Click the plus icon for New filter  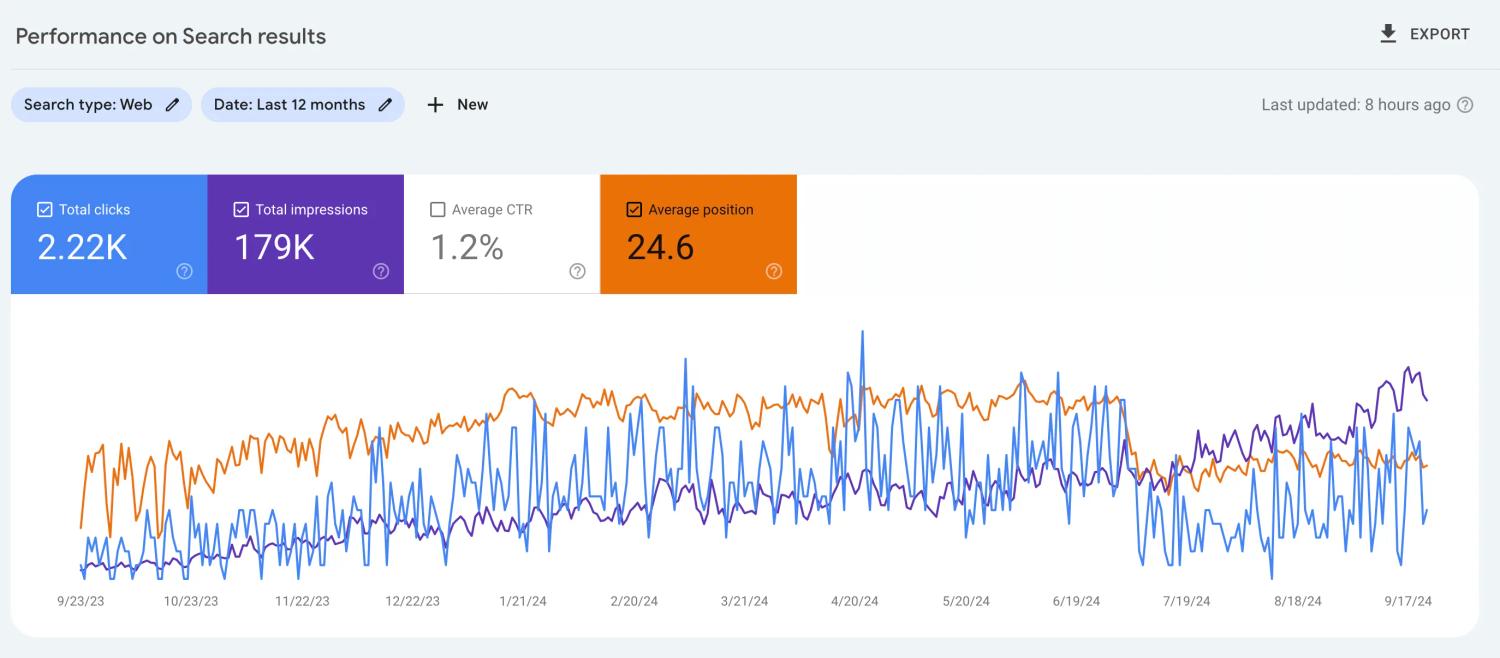(435, 104)
